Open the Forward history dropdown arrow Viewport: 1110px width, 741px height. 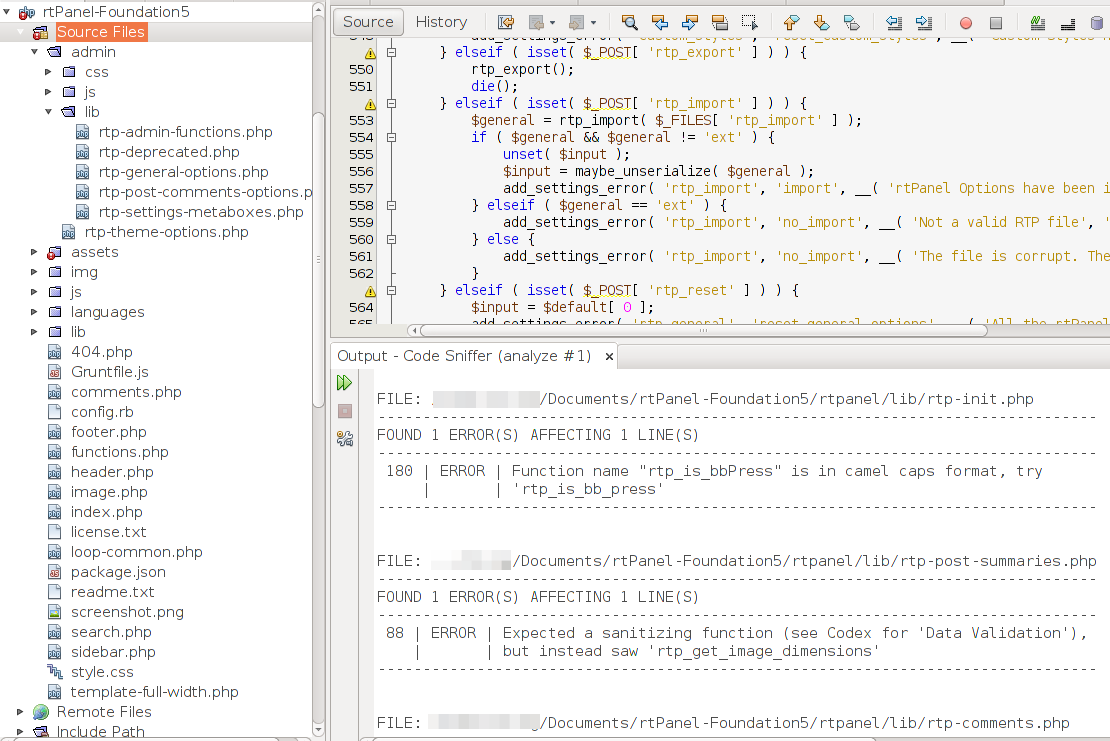coord(593,23)
